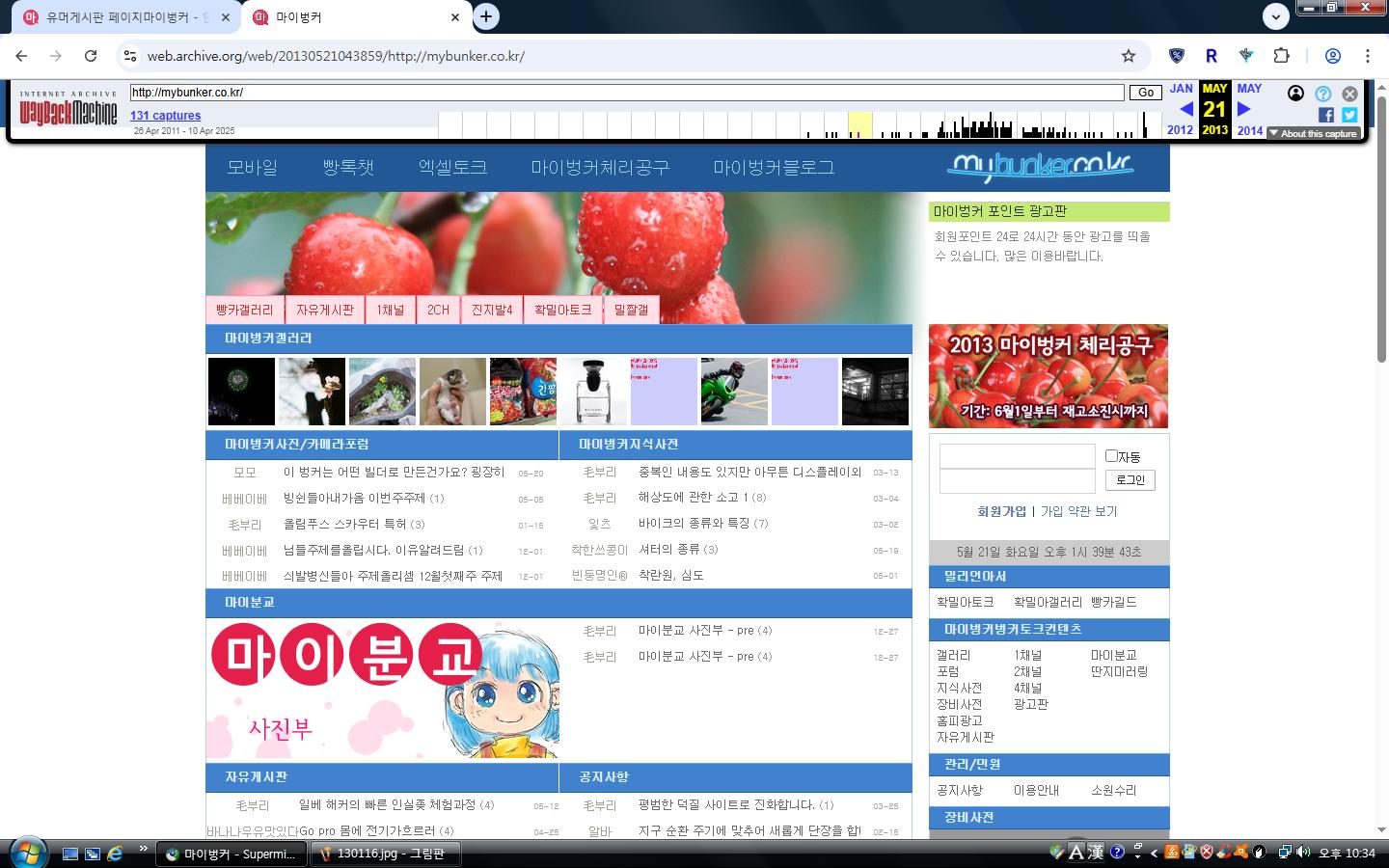Open the 회원가입 sign-up link
This screenshot has height=868, width=1389.
tap(1001, 511)
